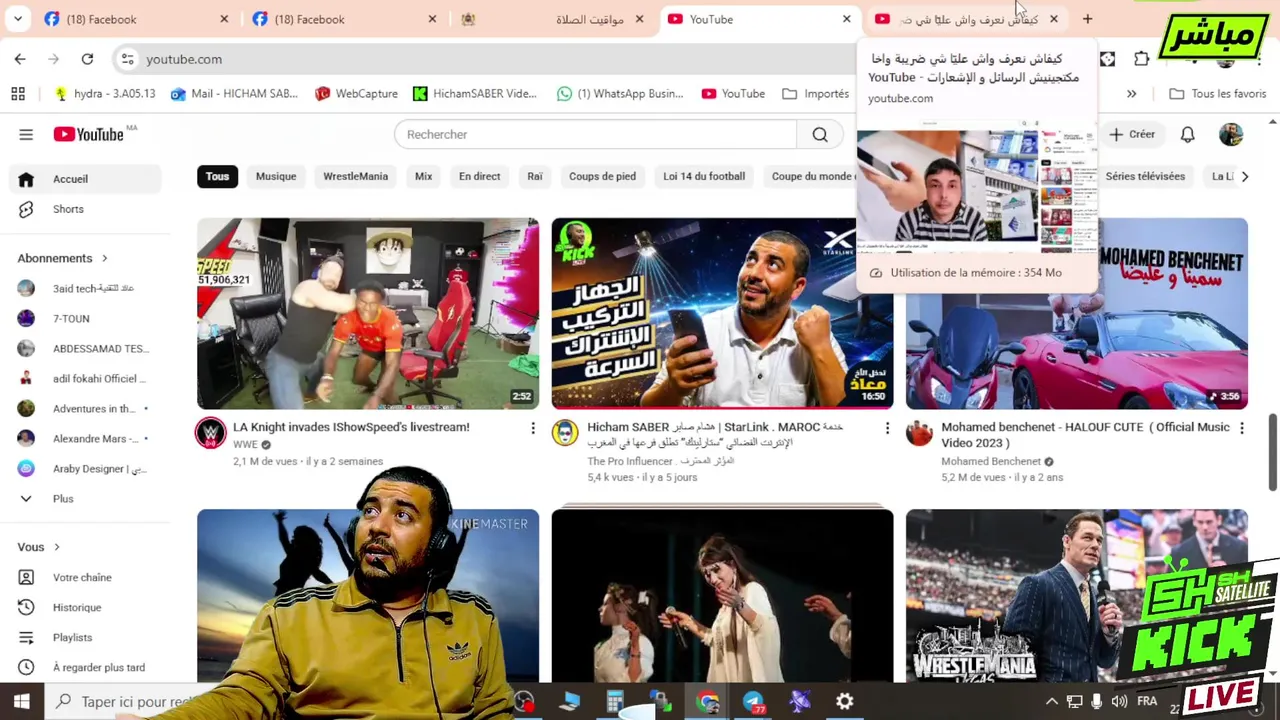
Task: Click Chrome icon in the taskbar
Action: tap(707, 702)
